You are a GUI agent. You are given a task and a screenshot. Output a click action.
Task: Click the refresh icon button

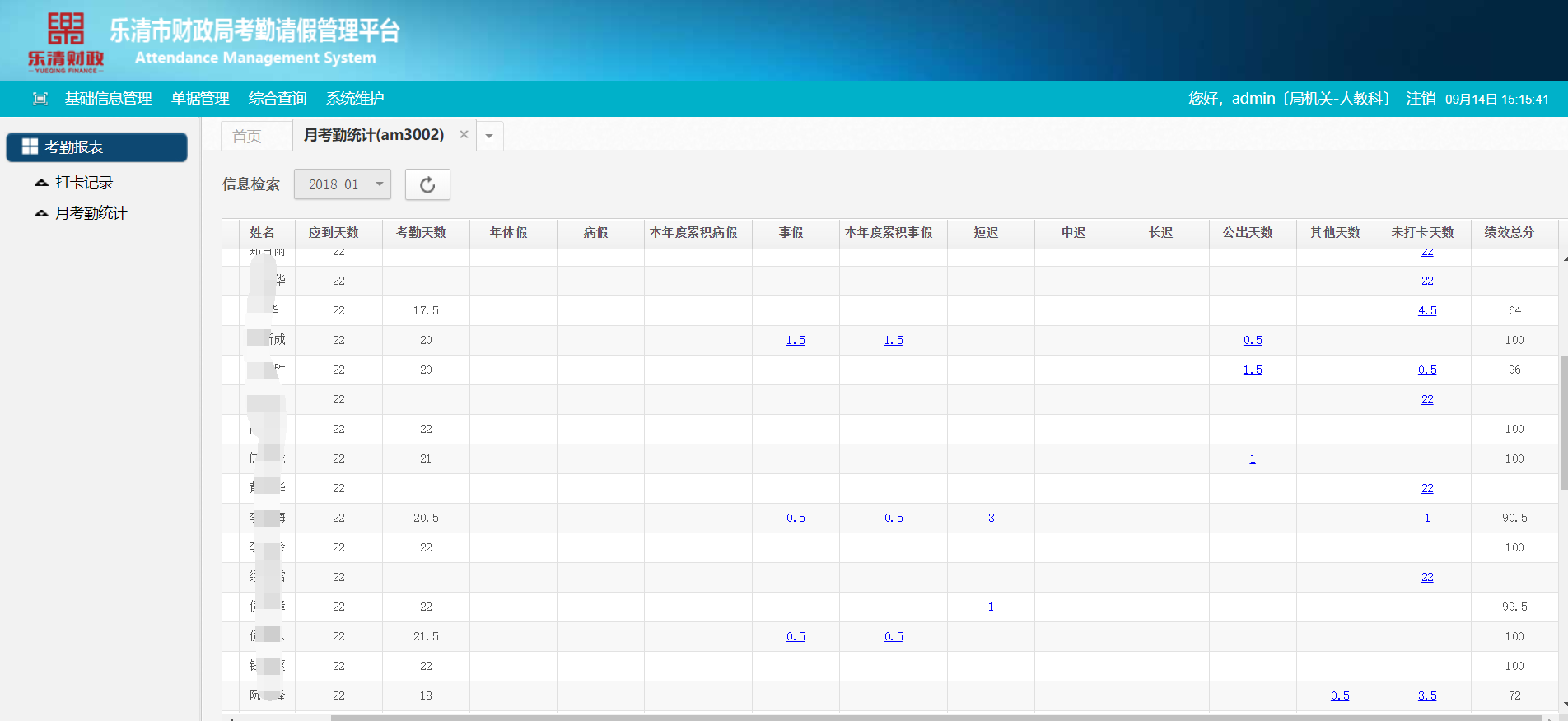point(427,184)
